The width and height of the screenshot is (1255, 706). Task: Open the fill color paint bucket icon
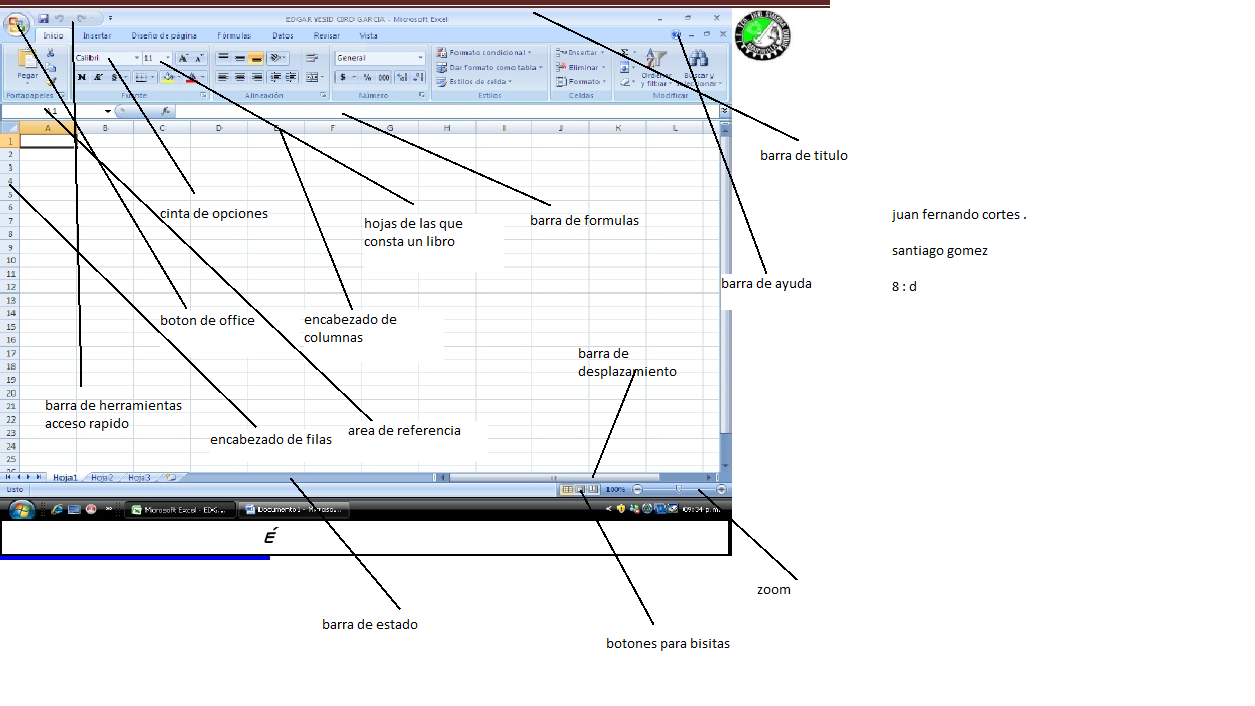[x=167, y=78]
